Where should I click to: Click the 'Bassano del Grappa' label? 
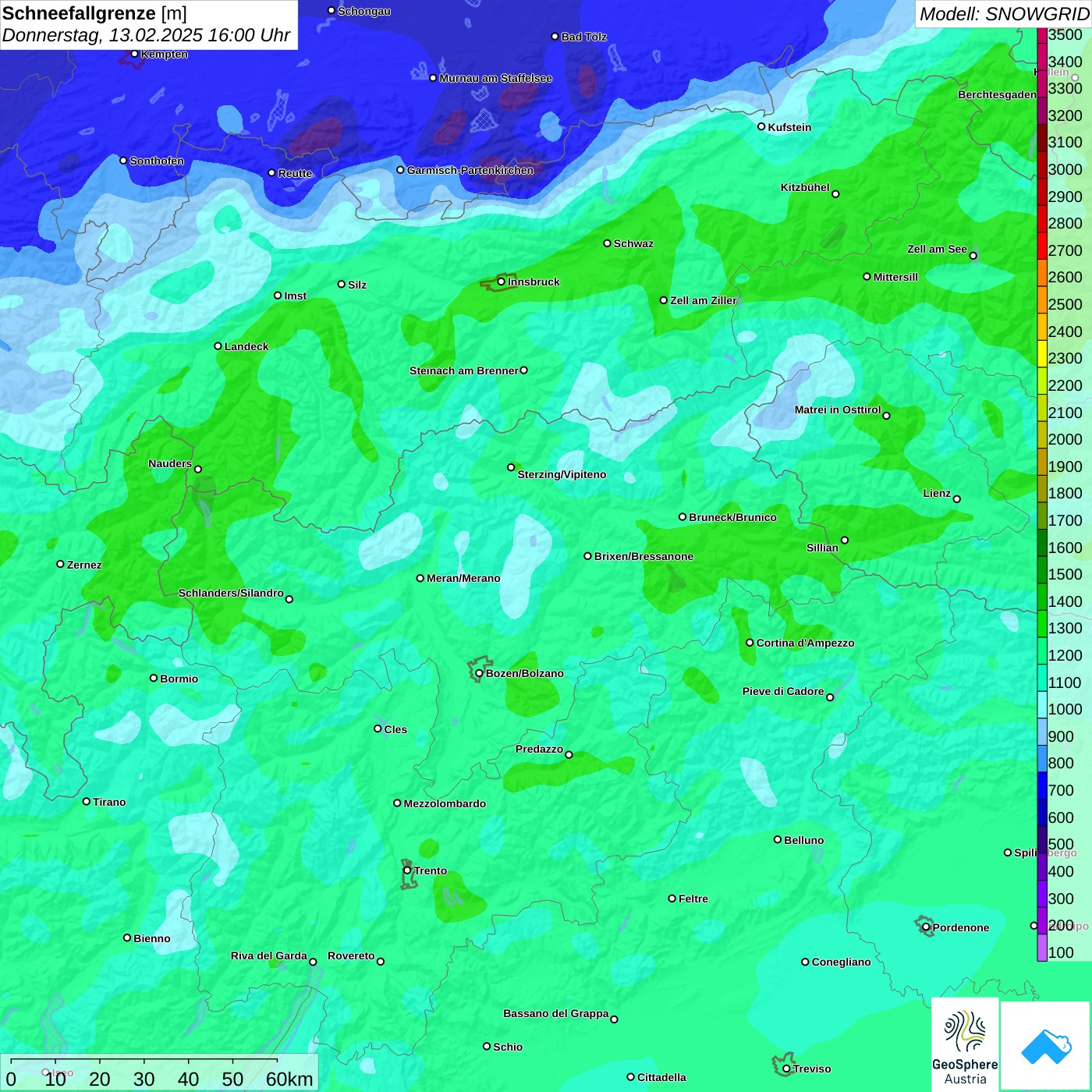(x=556, y=1013)
